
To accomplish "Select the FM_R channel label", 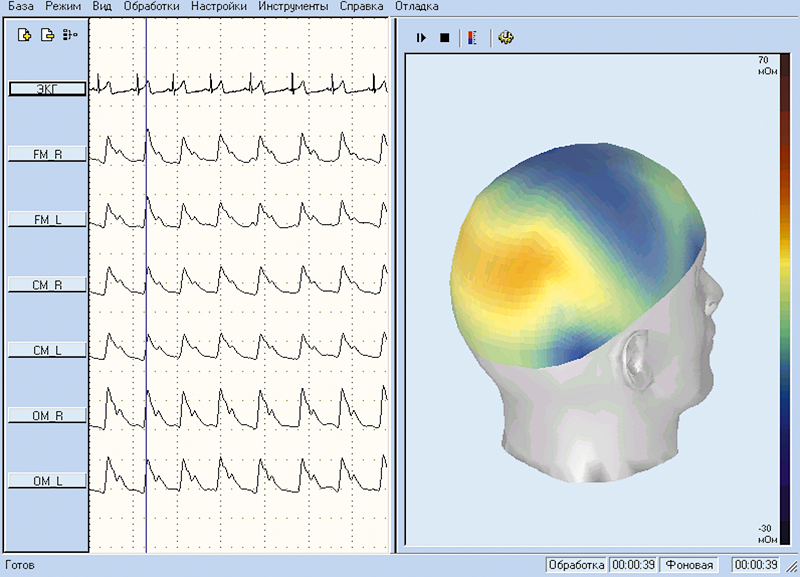I will click(46, 154).
